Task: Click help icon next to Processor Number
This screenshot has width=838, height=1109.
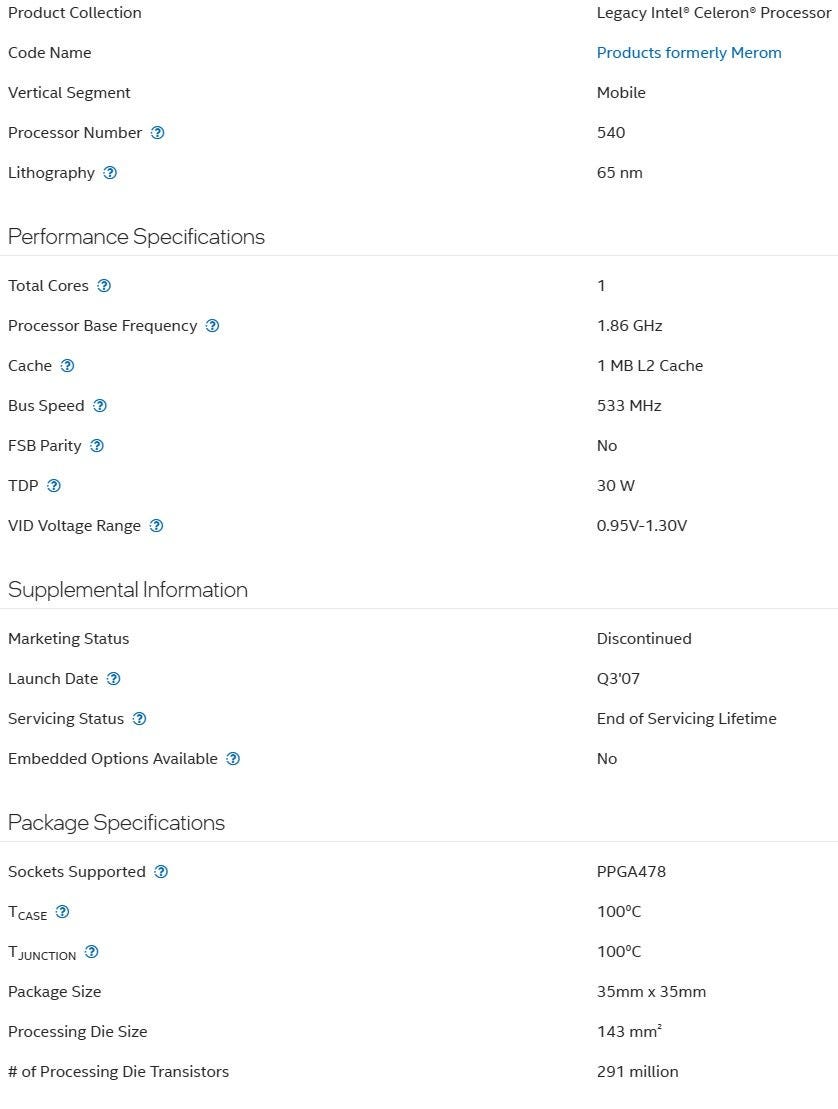Action: 157,133
